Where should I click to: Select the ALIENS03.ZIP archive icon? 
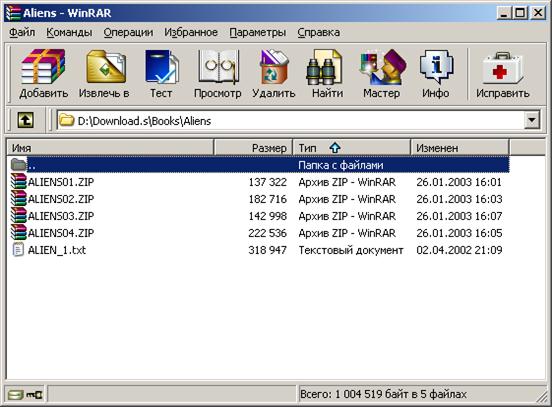(18, 215)
